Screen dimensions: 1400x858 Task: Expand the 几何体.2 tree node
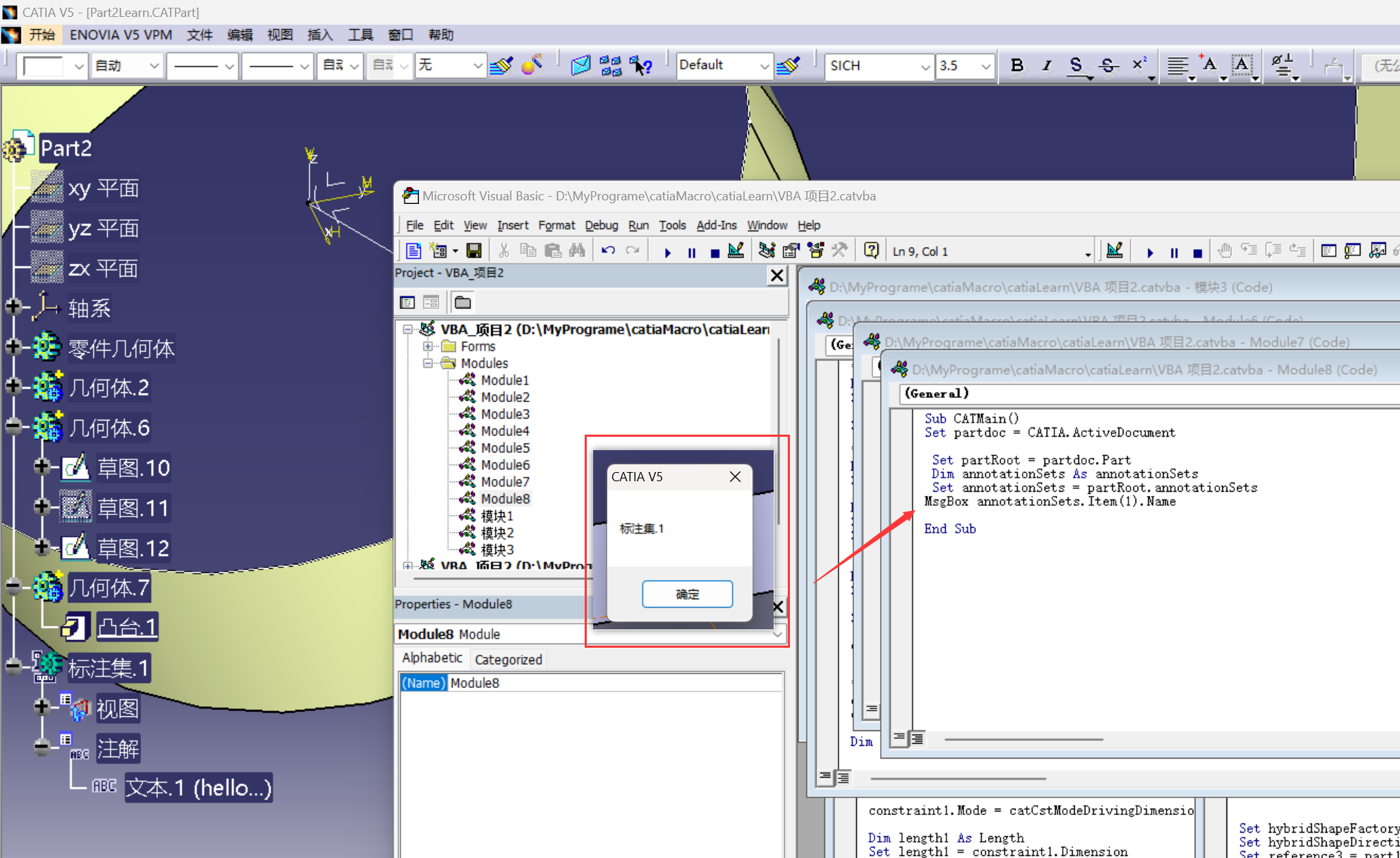tap(13, 385)
